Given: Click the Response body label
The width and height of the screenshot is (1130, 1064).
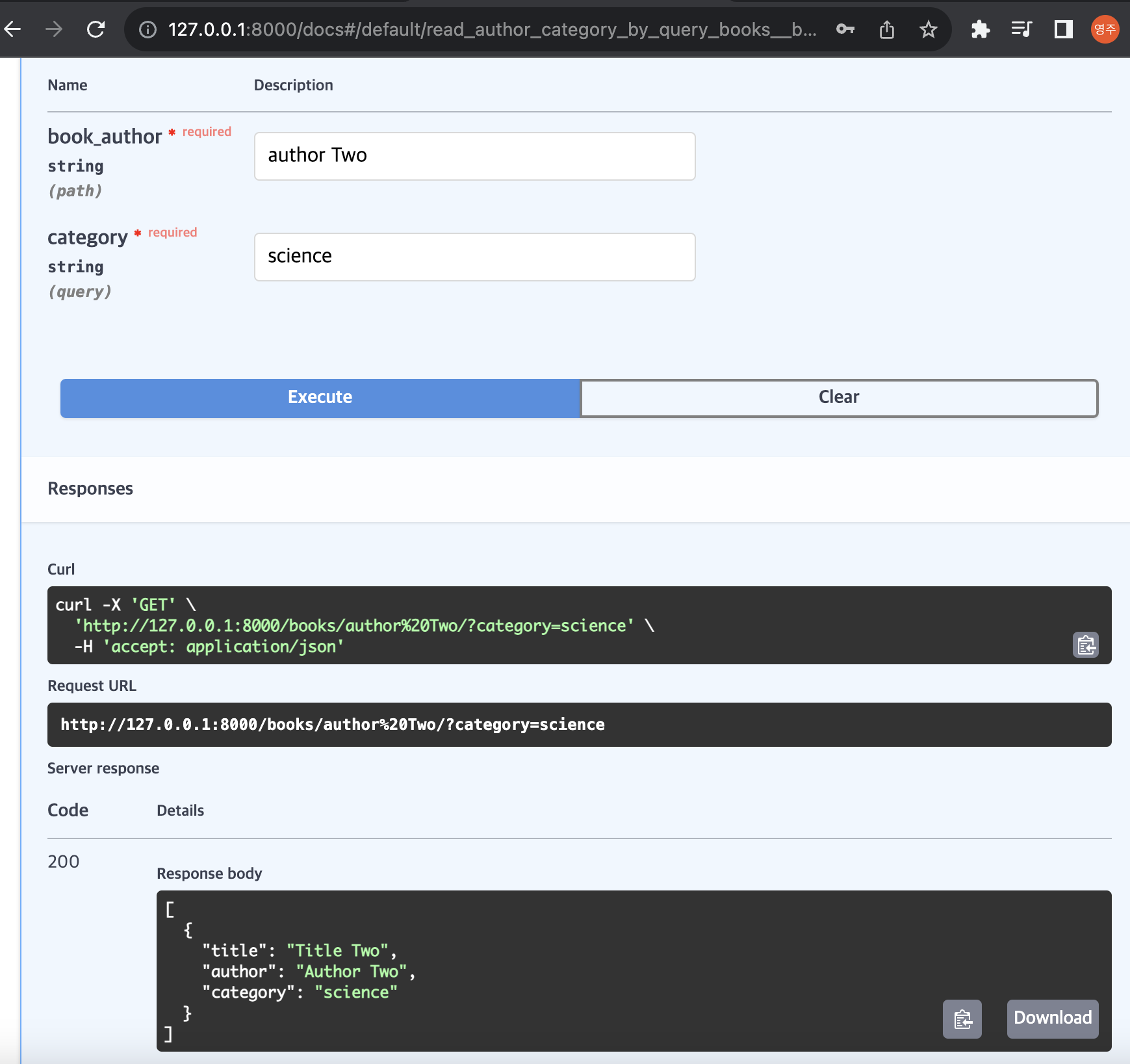Looking at the screenshot, I should tap(209, 874).
